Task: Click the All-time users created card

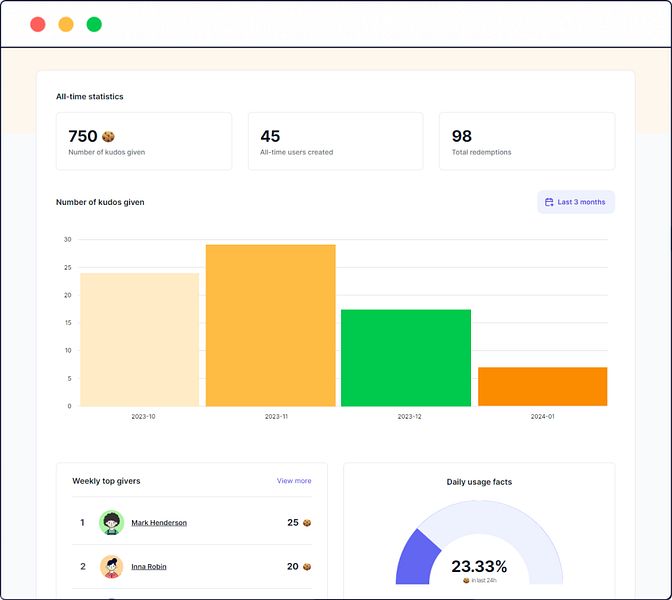Action: click(x=336, y=141)
